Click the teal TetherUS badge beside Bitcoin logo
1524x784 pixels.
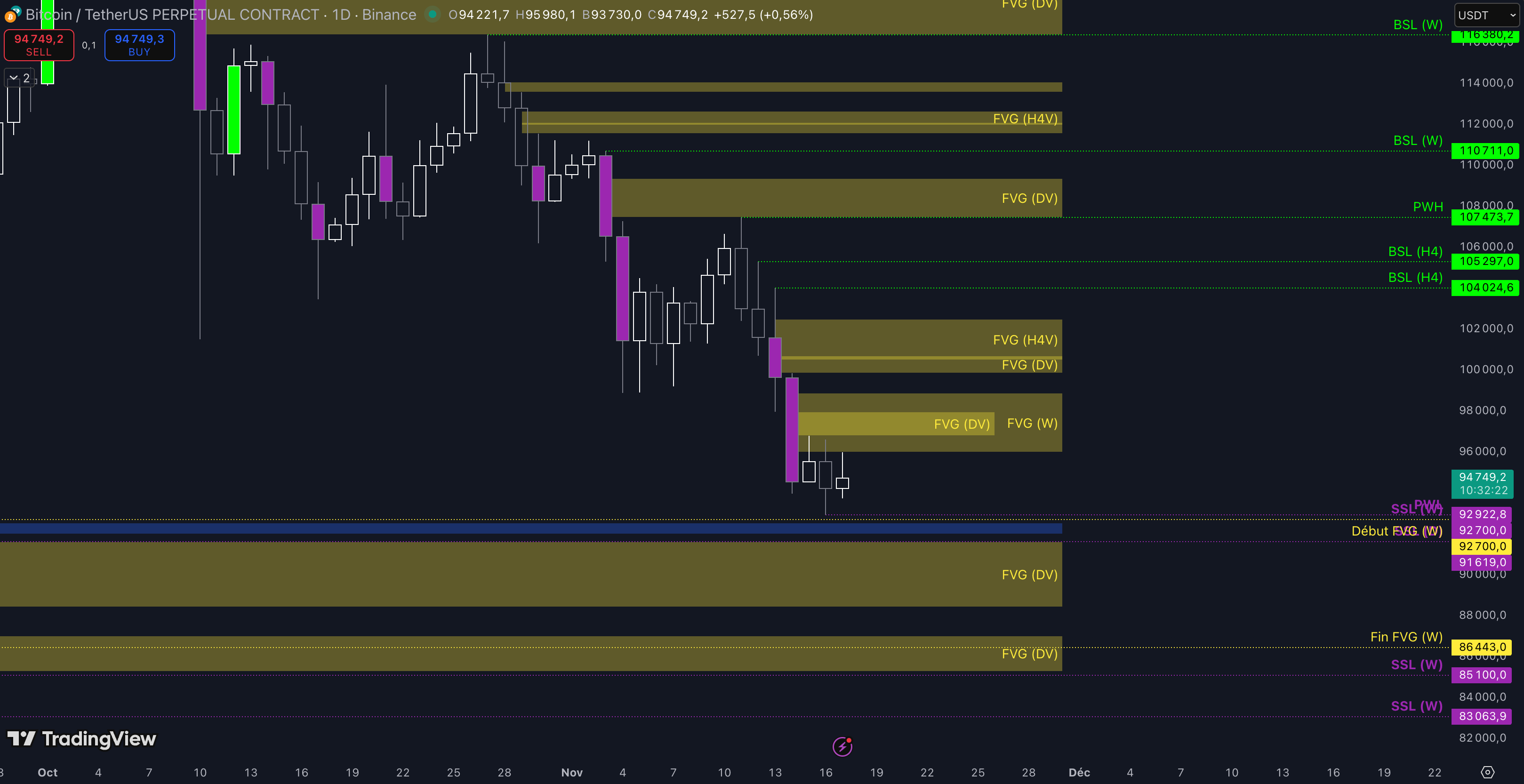coord(16,10)
